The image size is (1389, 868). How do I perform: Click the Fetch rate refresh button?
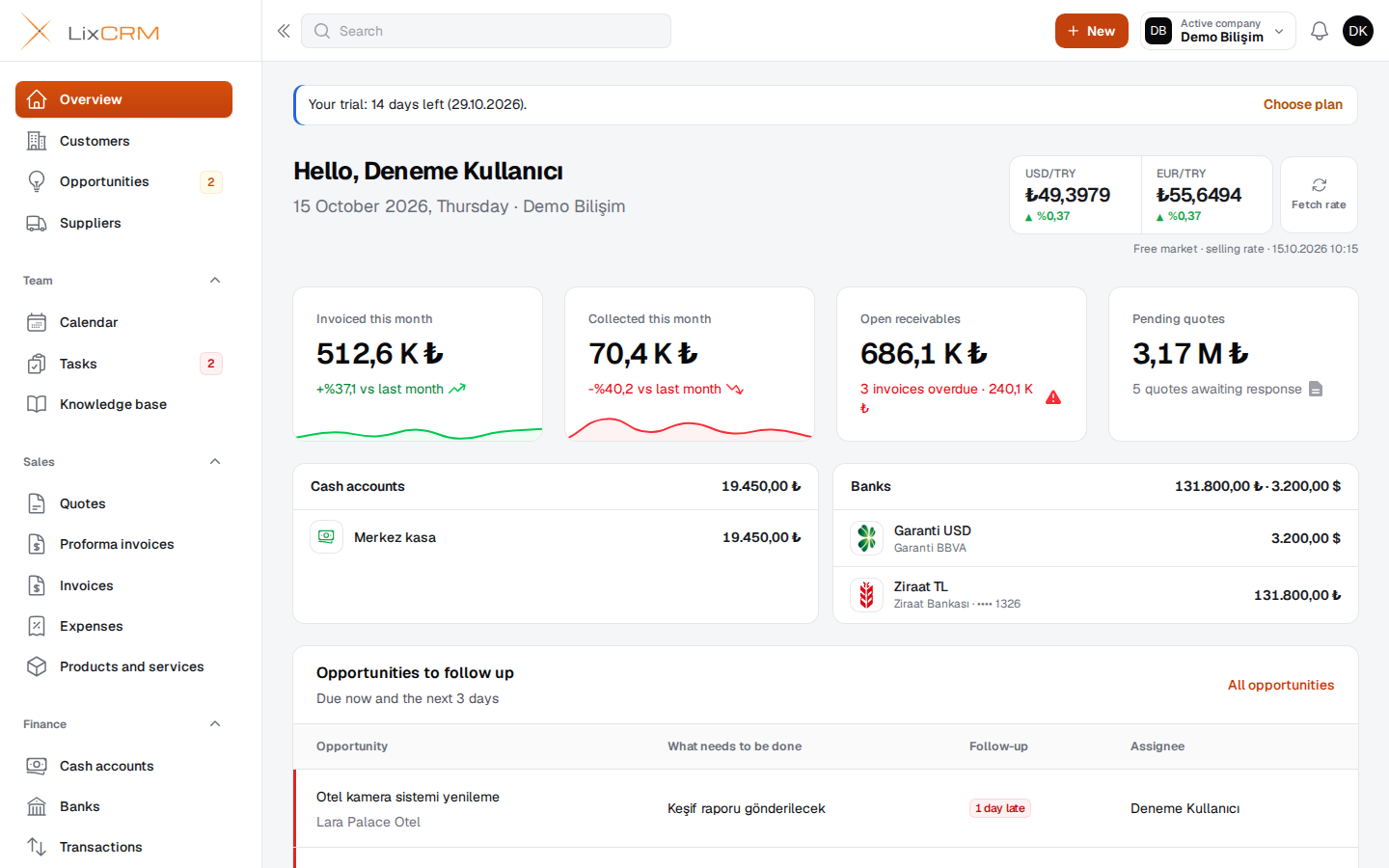[x=1319, y=195]
